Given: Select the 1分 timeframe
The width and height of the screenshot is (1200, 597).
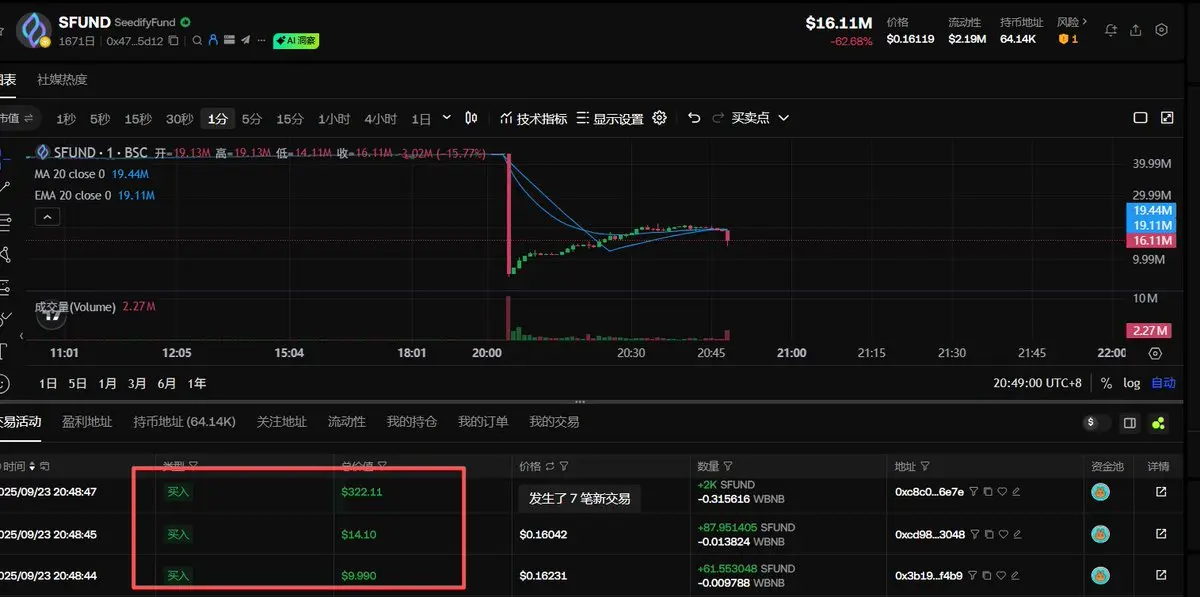Looking at the screenshot, I should coord(217,119).
